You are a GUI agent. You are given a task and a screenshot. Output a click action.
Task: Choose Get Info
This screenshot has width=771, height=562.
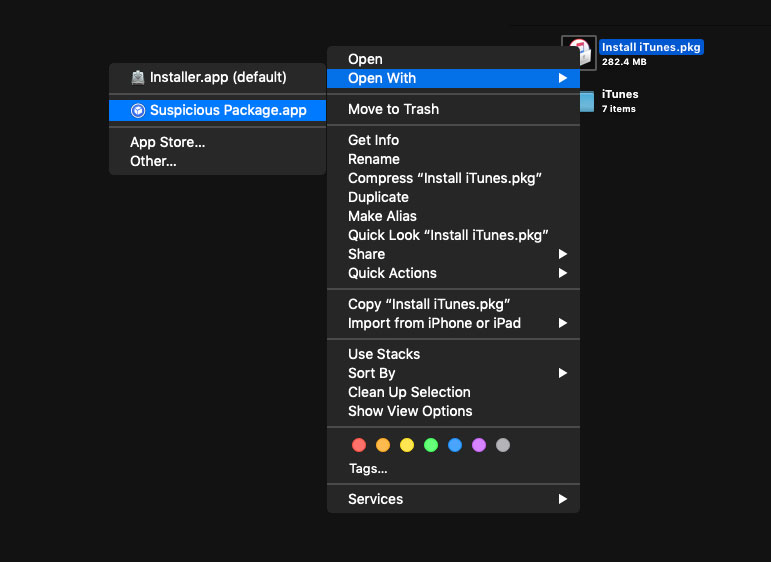coord(453,140)
